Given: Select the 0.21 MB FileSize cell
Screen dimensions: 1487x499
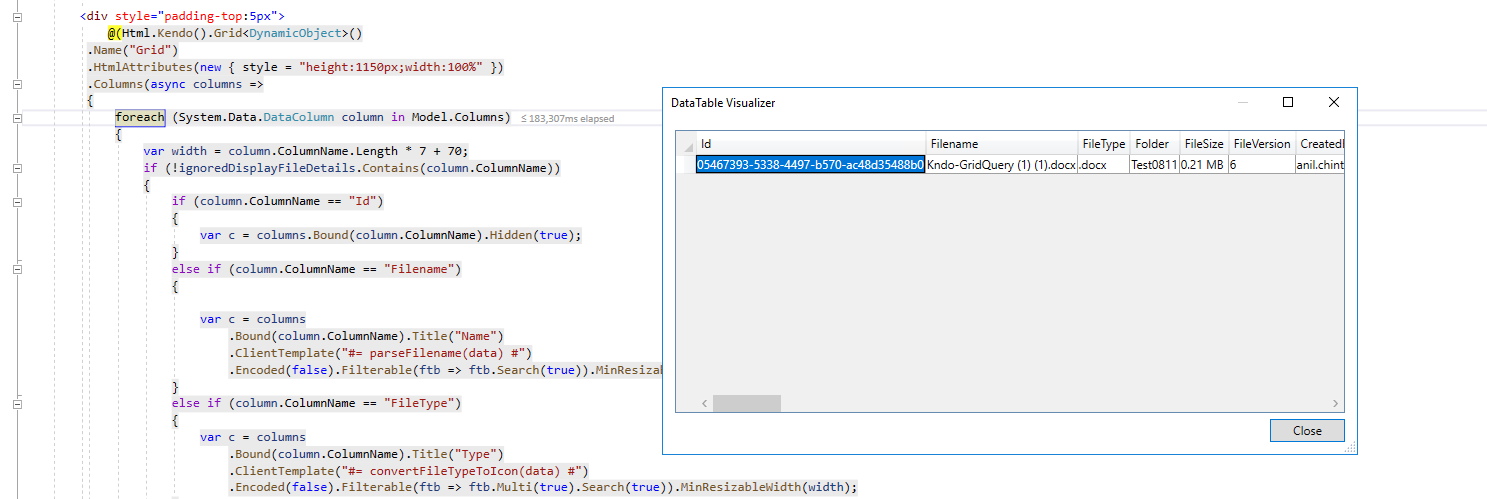Looking at the screenshot, I should click(1204, 165).
